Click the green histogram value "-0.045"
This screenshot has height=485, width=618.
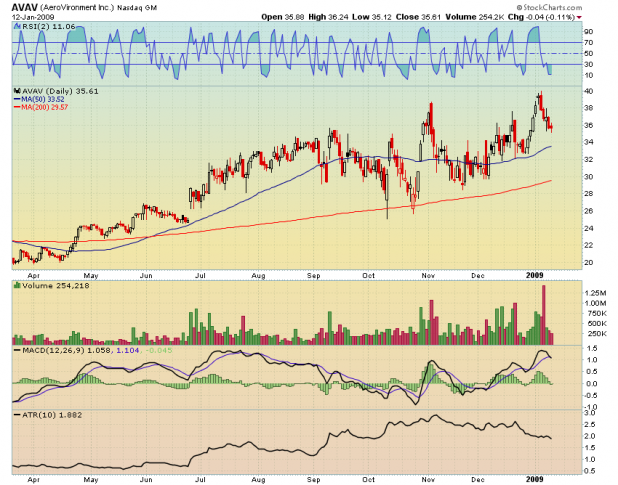coord(159,350)
